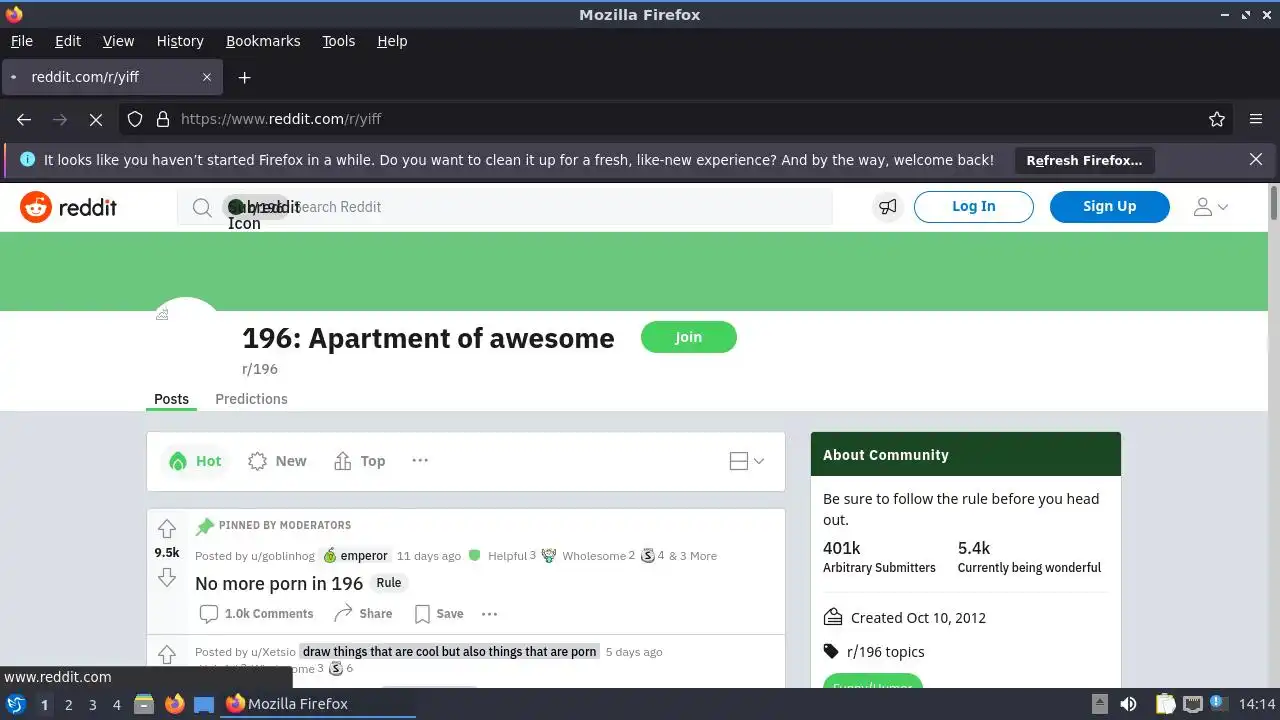Open the tracking protection shield icon

point(135,119)
